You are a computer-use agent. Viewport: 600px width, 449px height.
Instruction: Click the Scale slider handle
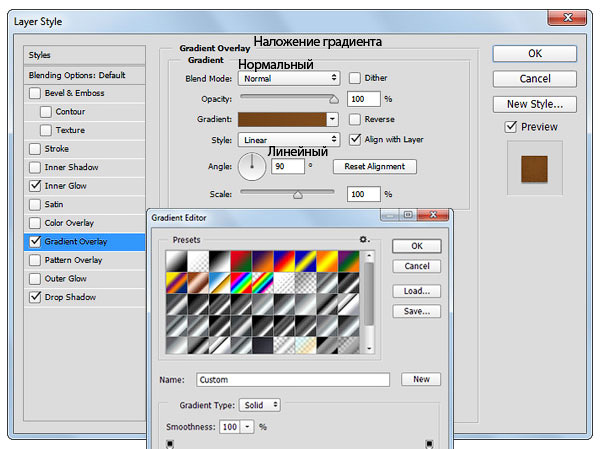pyautogui.click(x=298, y=195)
